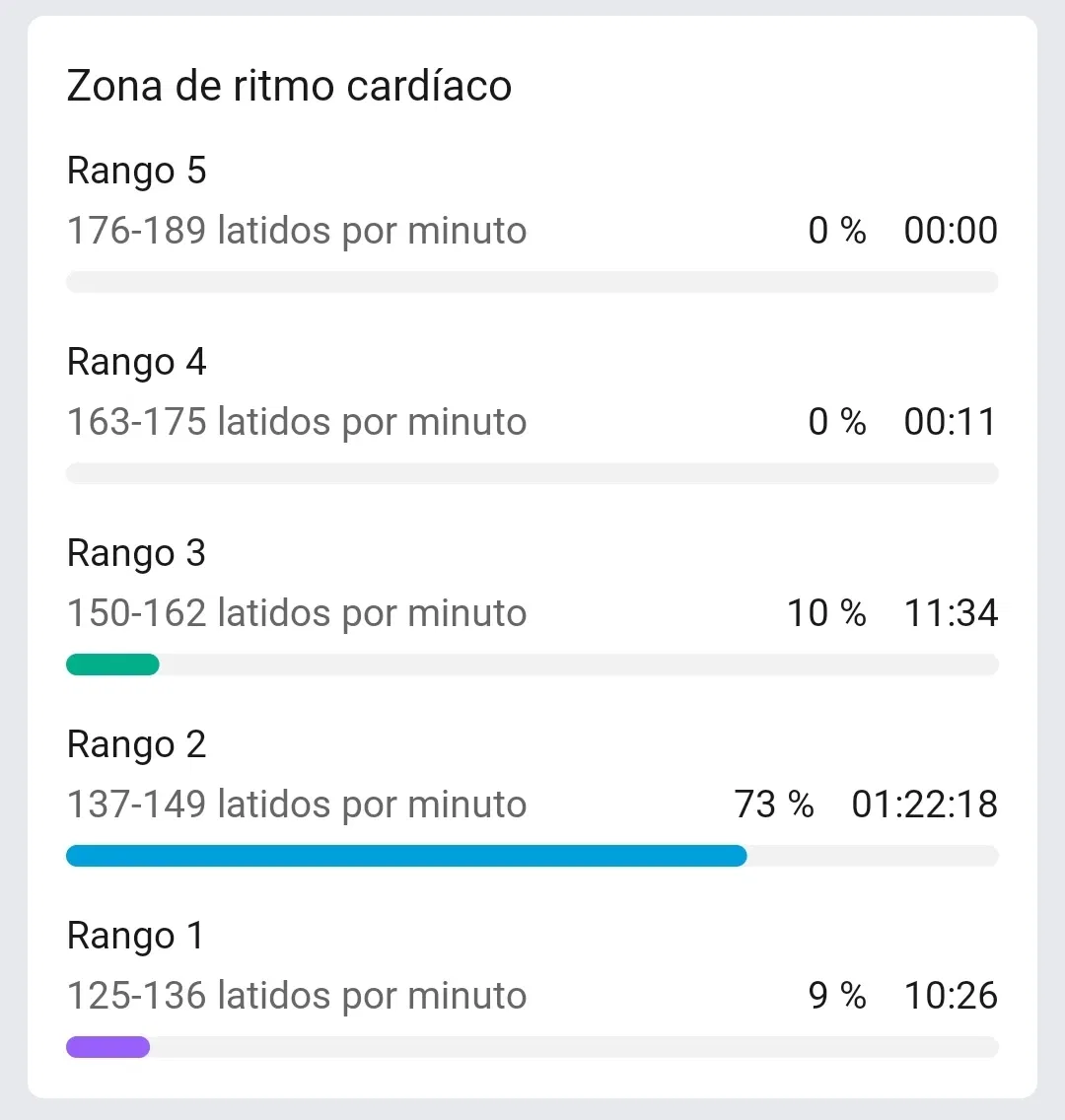This screenshot has width=1065, height=1120.
Task: Tap the 163-175 latidos por minuto text
Action: coord(296,422)
